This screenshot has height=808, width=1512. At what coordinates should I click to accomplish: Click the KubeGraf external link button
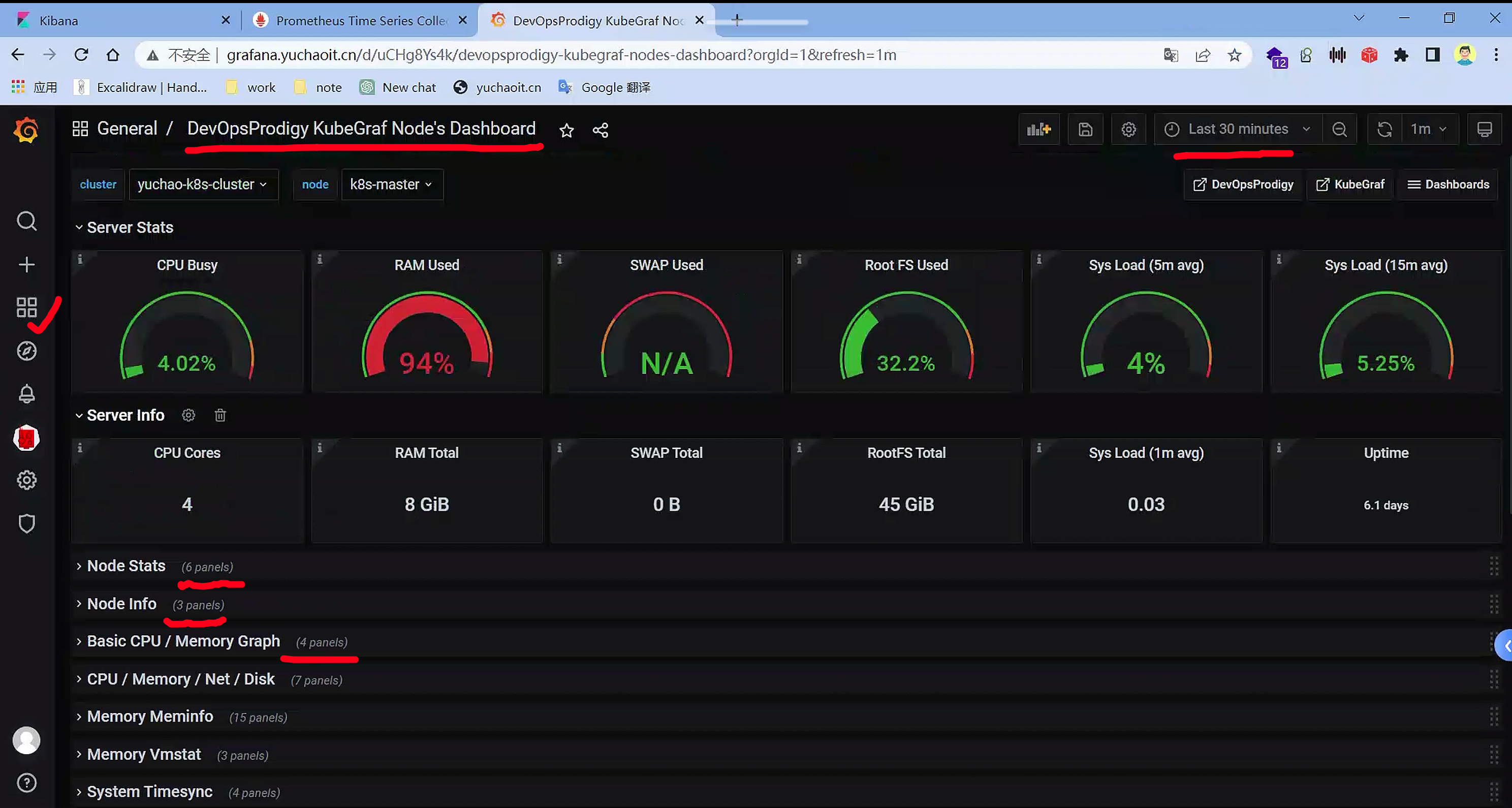[x=1350, y=184]
